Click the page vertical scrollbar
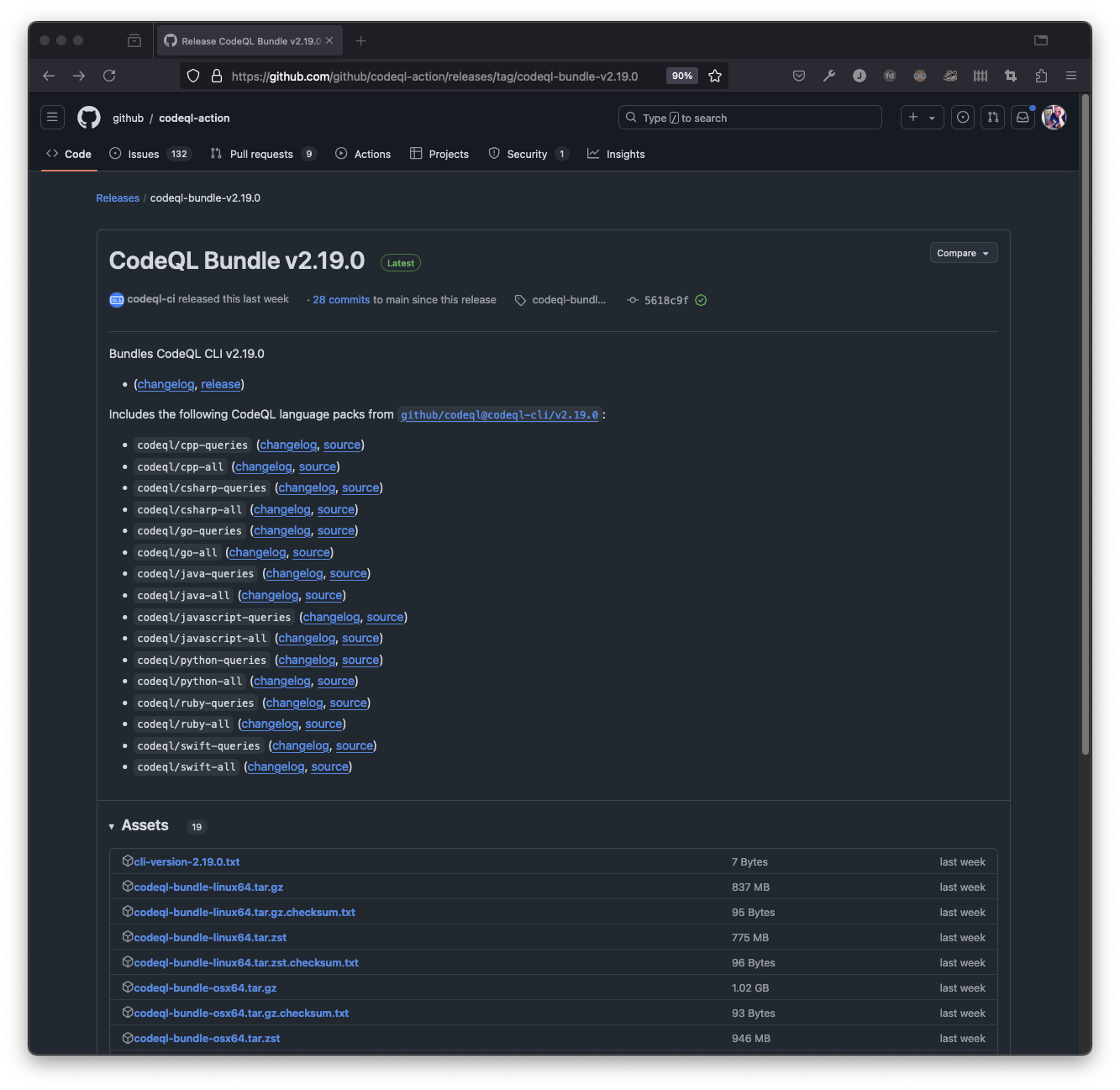Screen dimensions: 1120x1090 tap(1086, 424)
